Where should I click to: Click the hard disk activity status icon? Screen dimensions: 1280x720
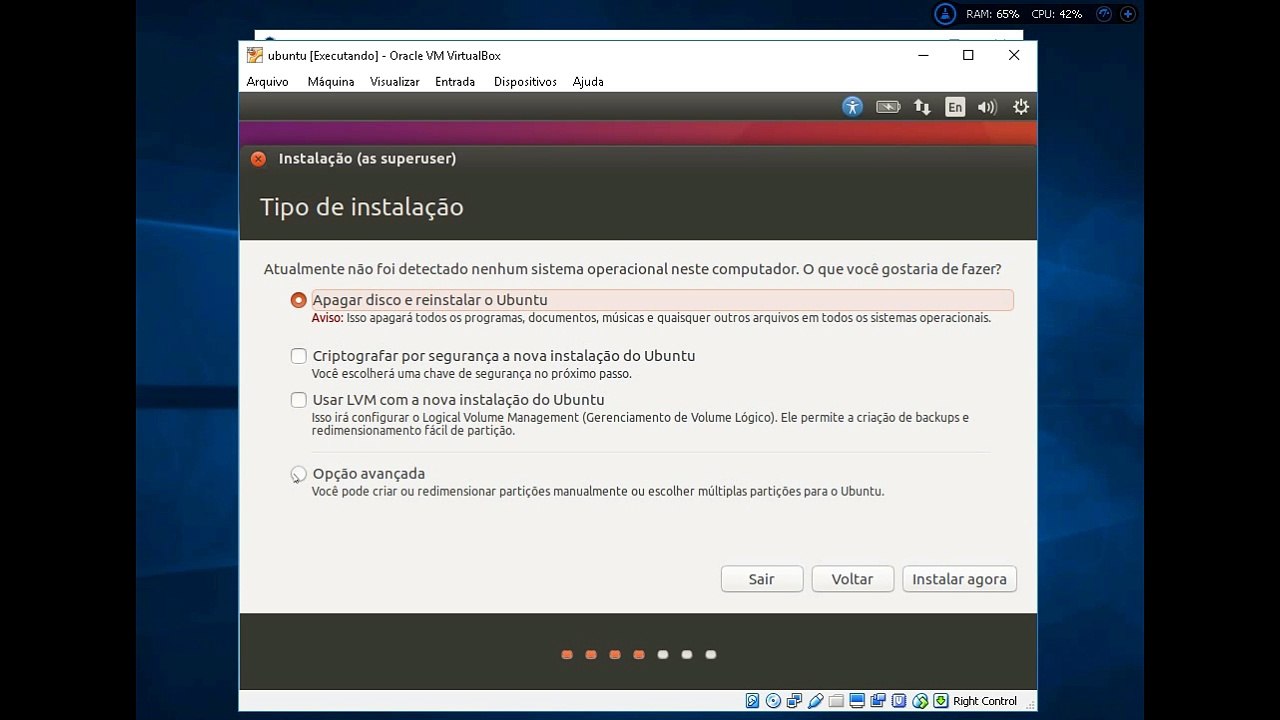pyautogui.click(x=752, y=701)
